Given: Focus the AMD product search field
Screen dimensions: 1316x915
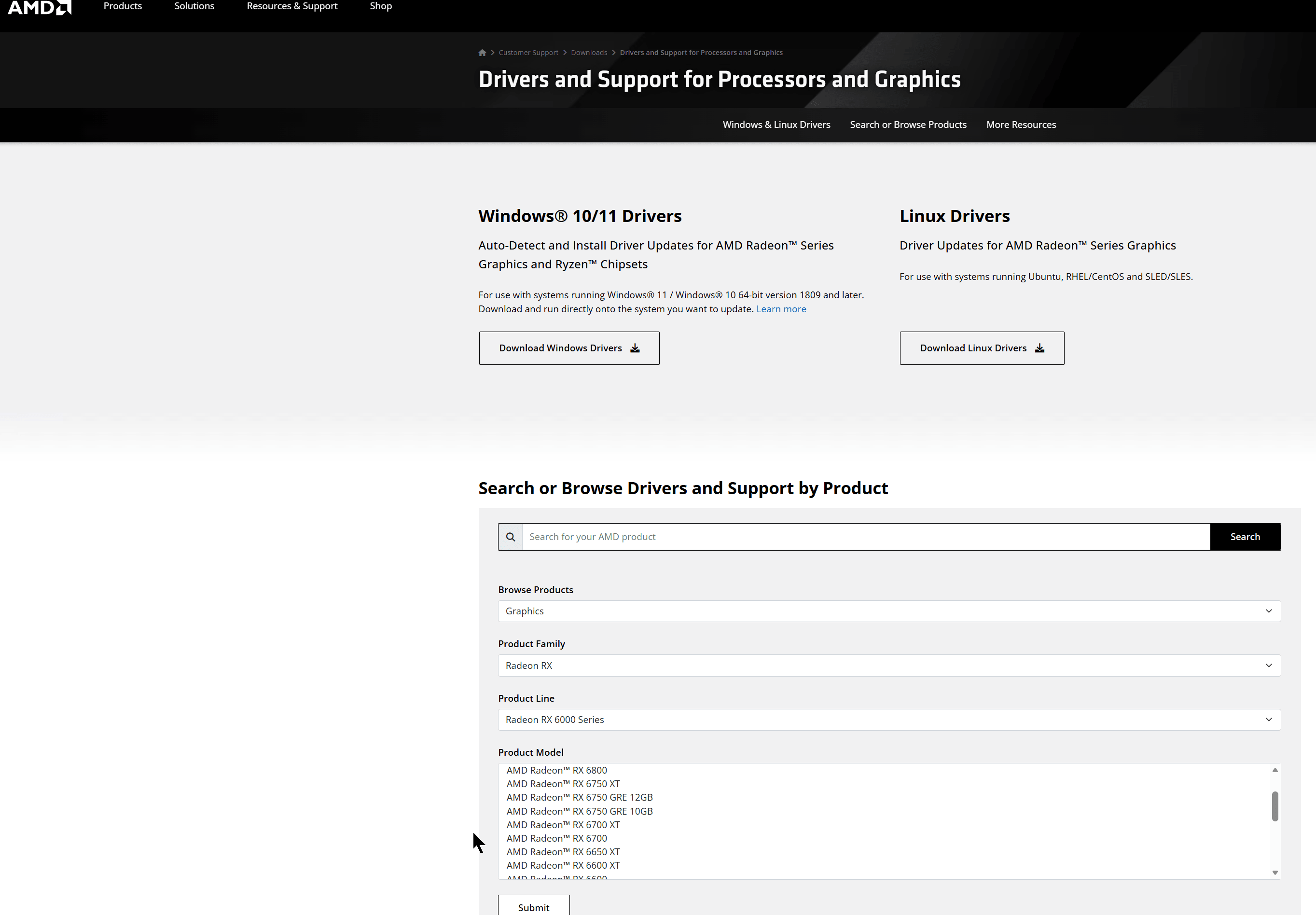Looking at the screenshot, I should point(865,537).
